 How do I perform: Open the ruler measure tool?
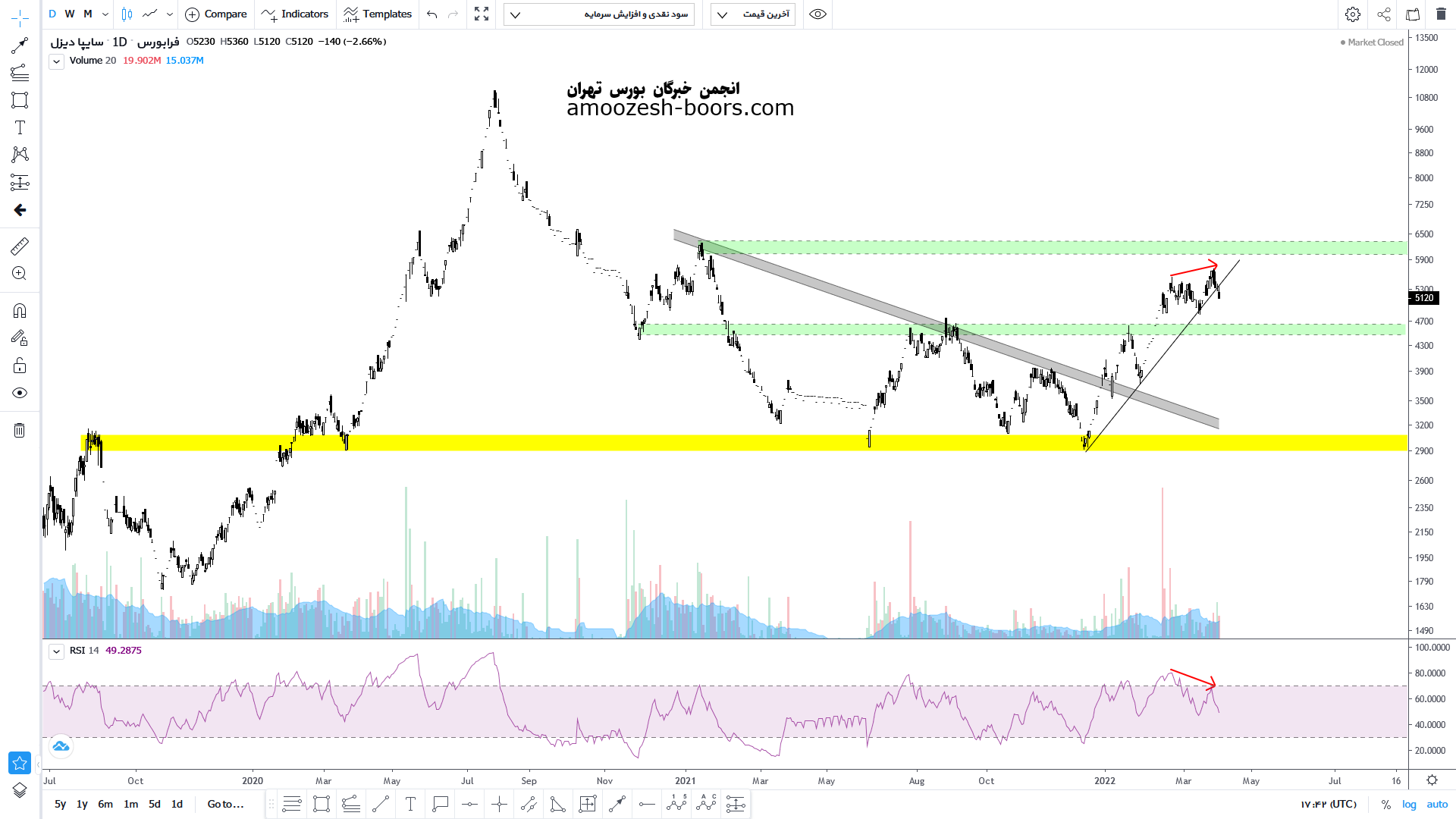point(20,246)
